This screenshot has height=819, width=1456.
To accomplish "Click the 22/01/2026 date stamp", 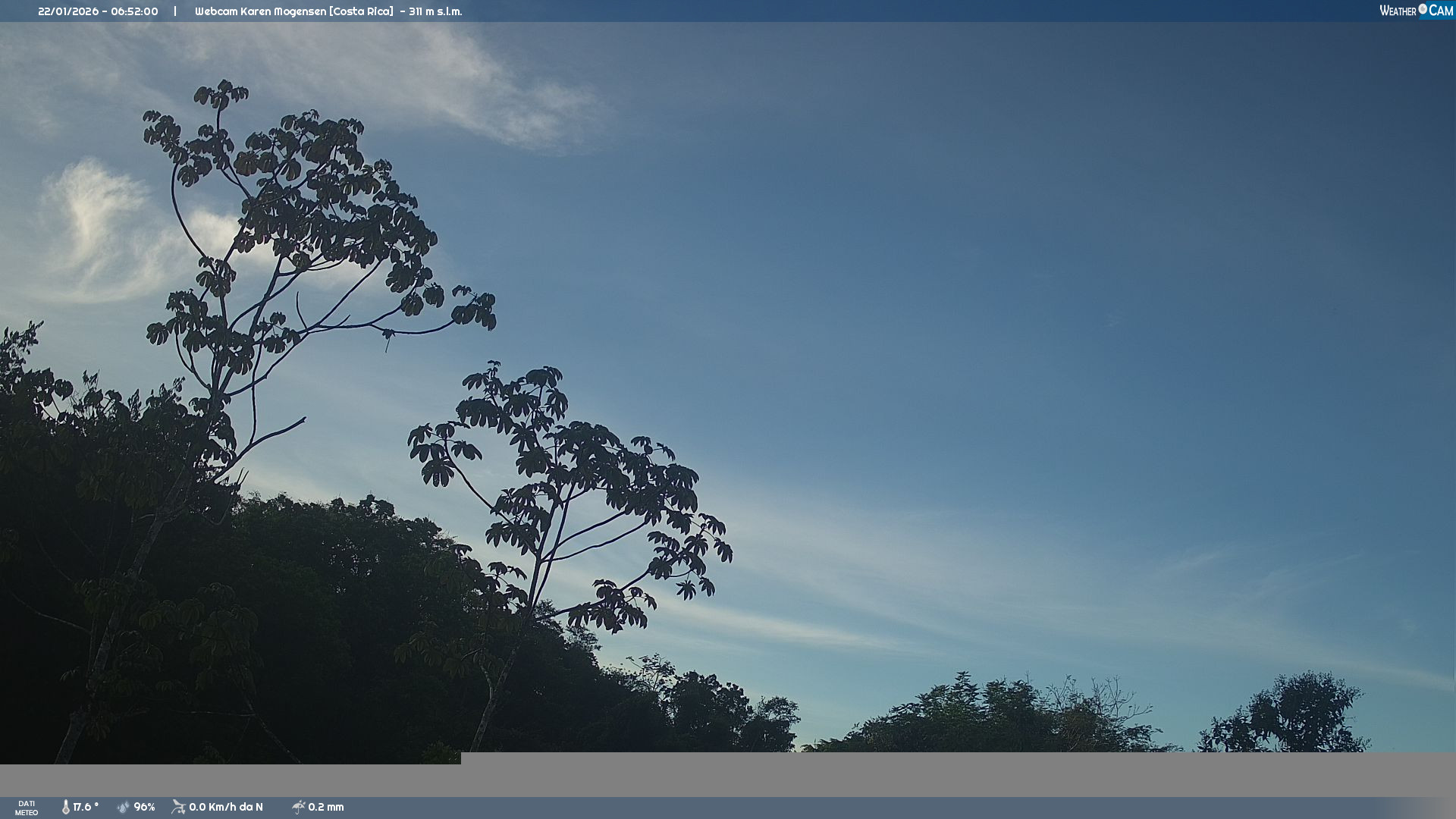I will (x=68, y=11).
